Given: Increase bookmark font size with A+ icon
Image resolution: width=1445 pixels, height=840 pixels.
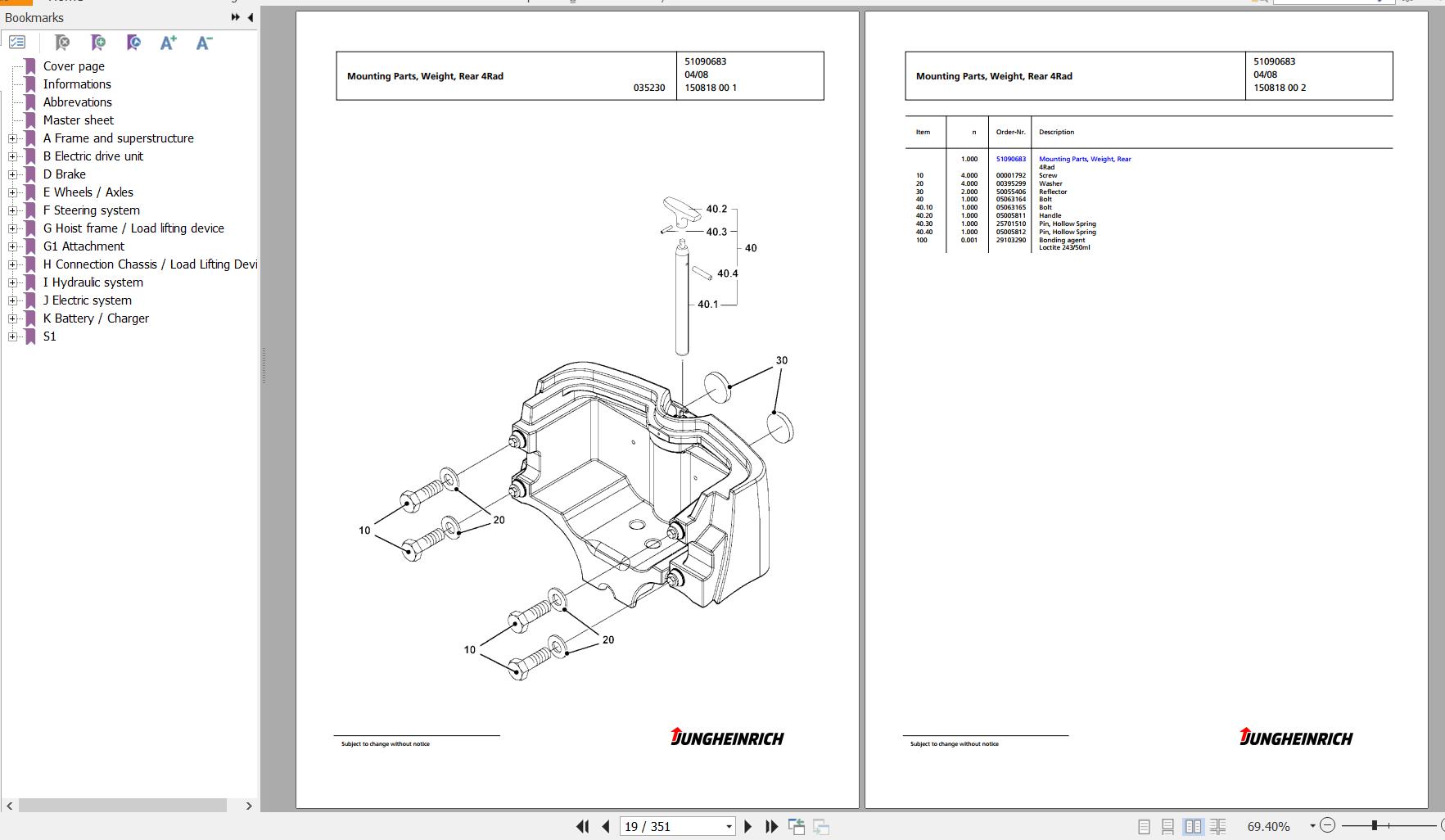Looking at the screenshot, I should tap(169, 43).
